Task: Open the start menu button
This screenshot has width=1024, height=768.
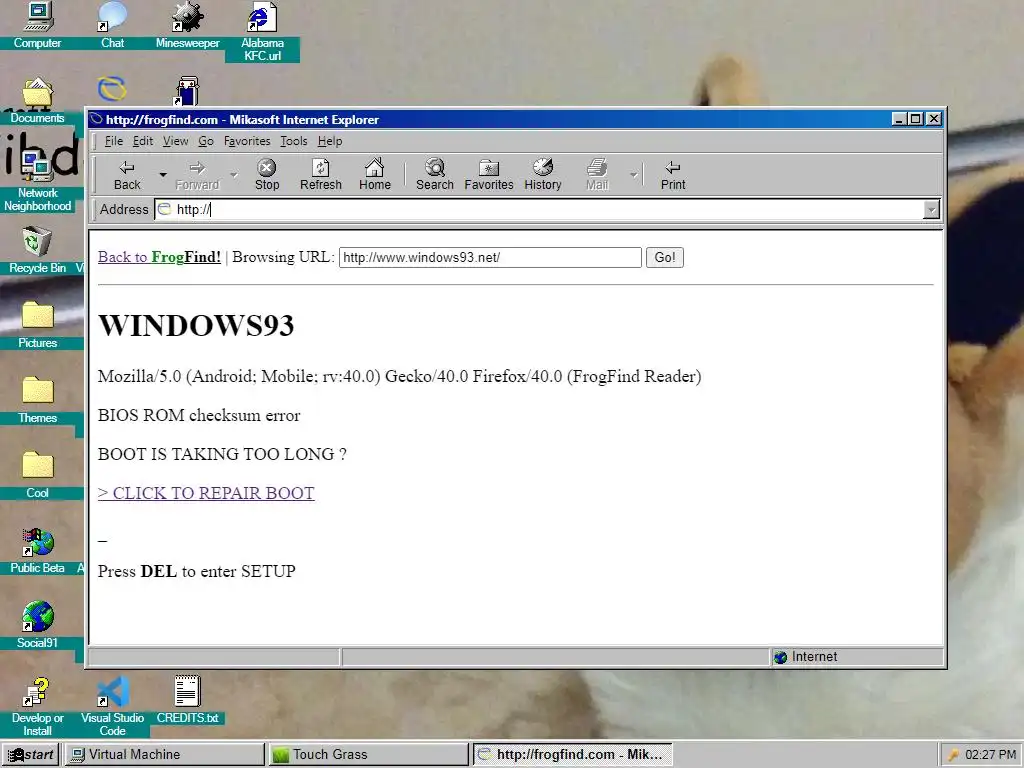Action: point(30,754)
